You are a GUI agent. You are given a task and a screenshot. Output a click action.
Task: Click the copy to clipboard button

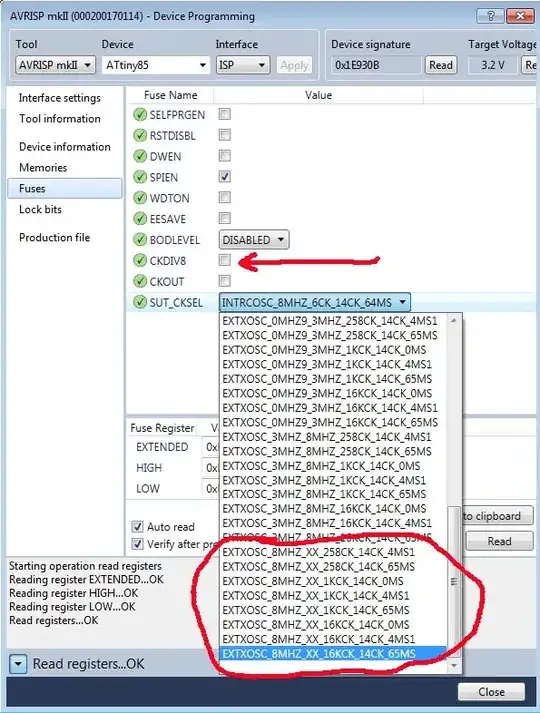click(x=497, y=516)
